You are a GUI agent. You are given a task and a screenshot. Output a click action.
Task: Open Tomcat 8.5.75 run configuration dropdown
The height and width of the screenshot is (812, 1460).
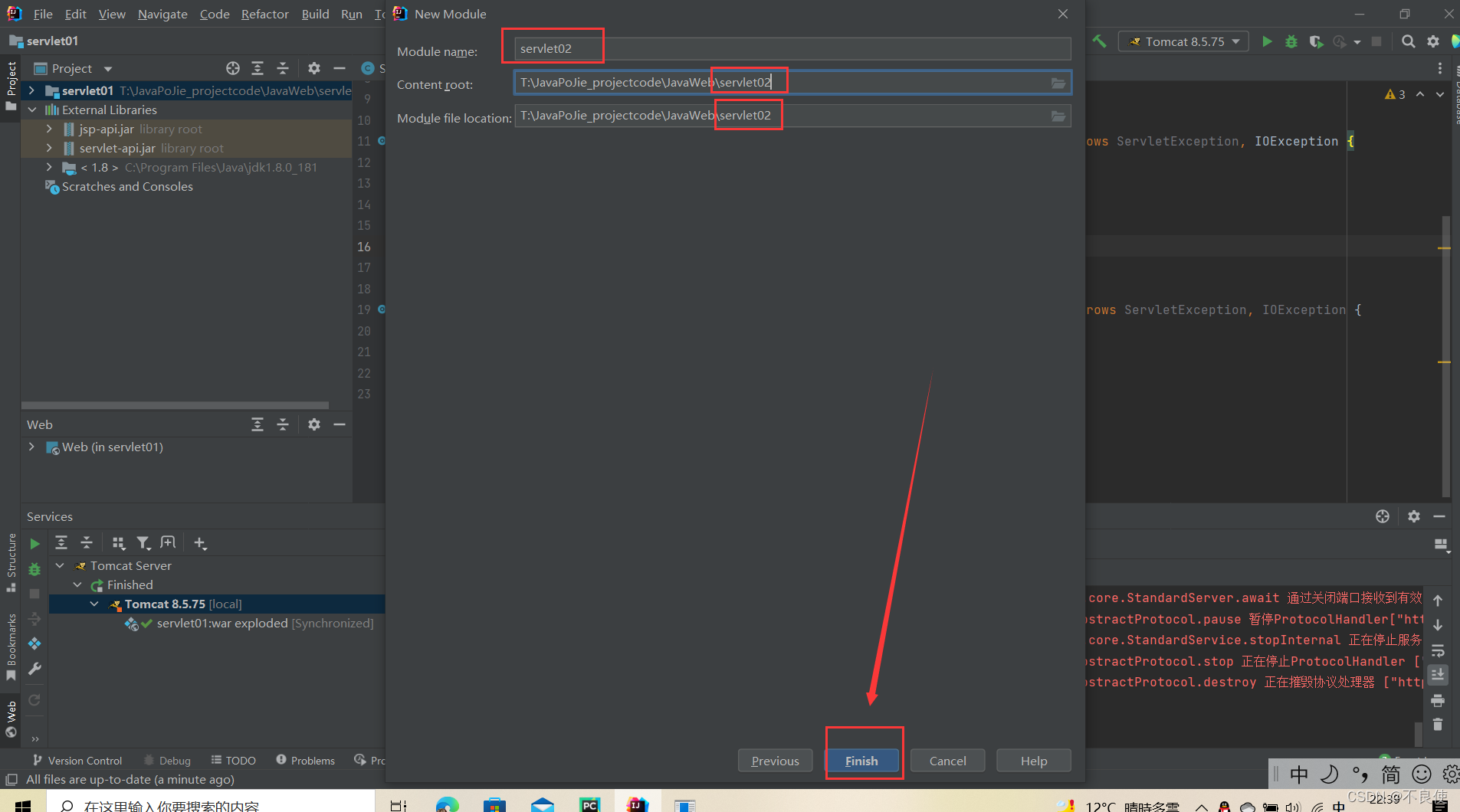1184,41
